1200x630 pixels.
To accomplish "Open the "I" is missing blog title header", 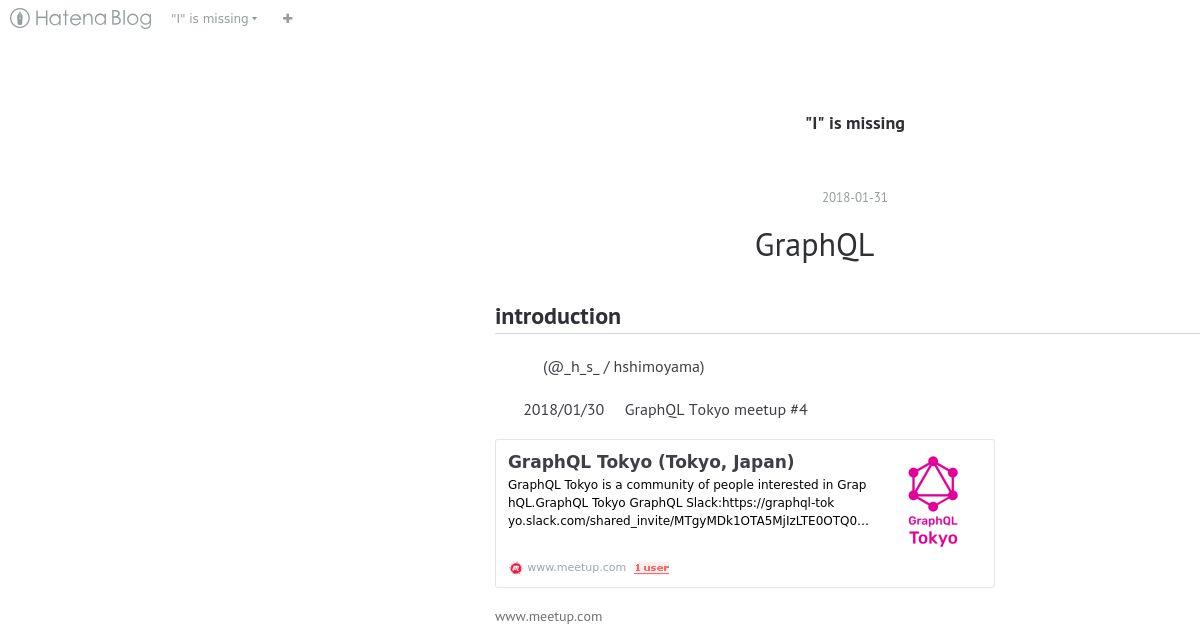I will (x=854, y=123).
